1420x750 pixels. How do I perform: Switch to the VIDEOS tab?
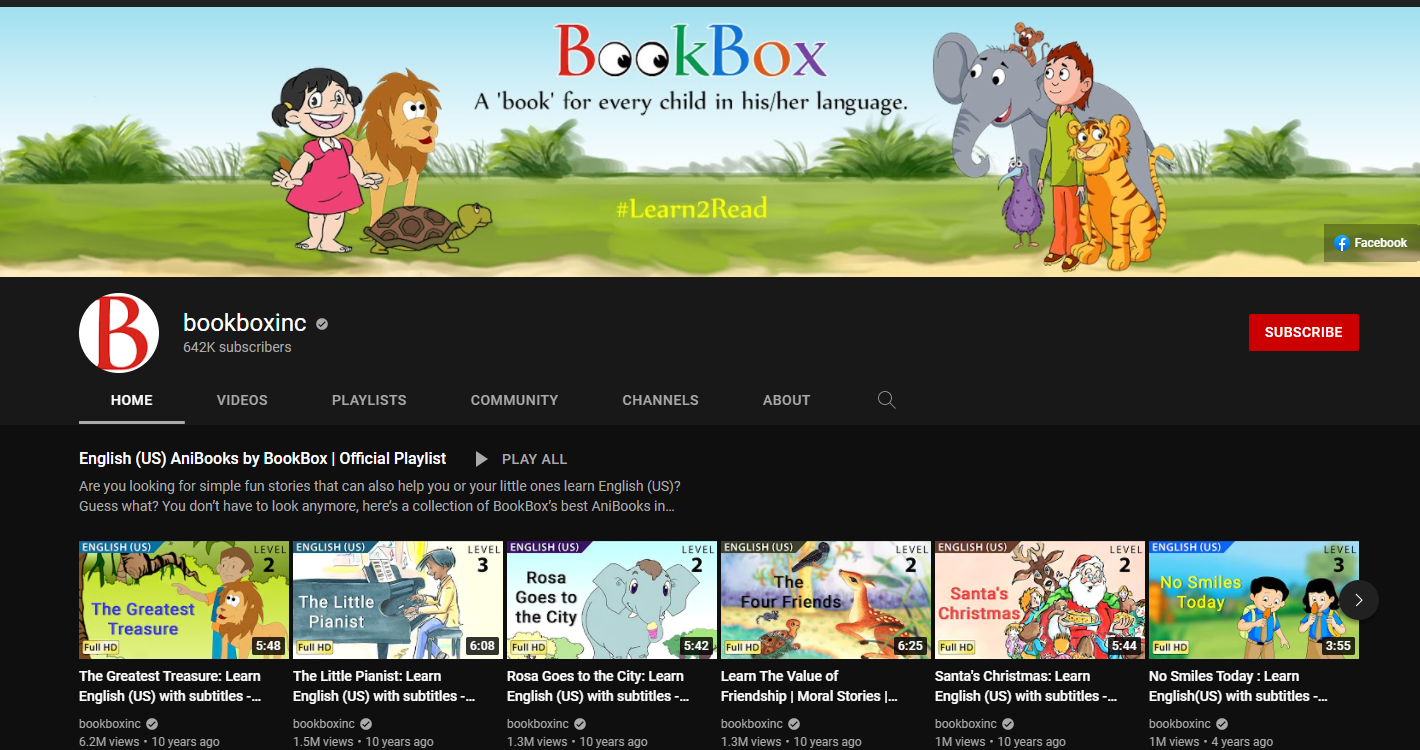(242, 399)
